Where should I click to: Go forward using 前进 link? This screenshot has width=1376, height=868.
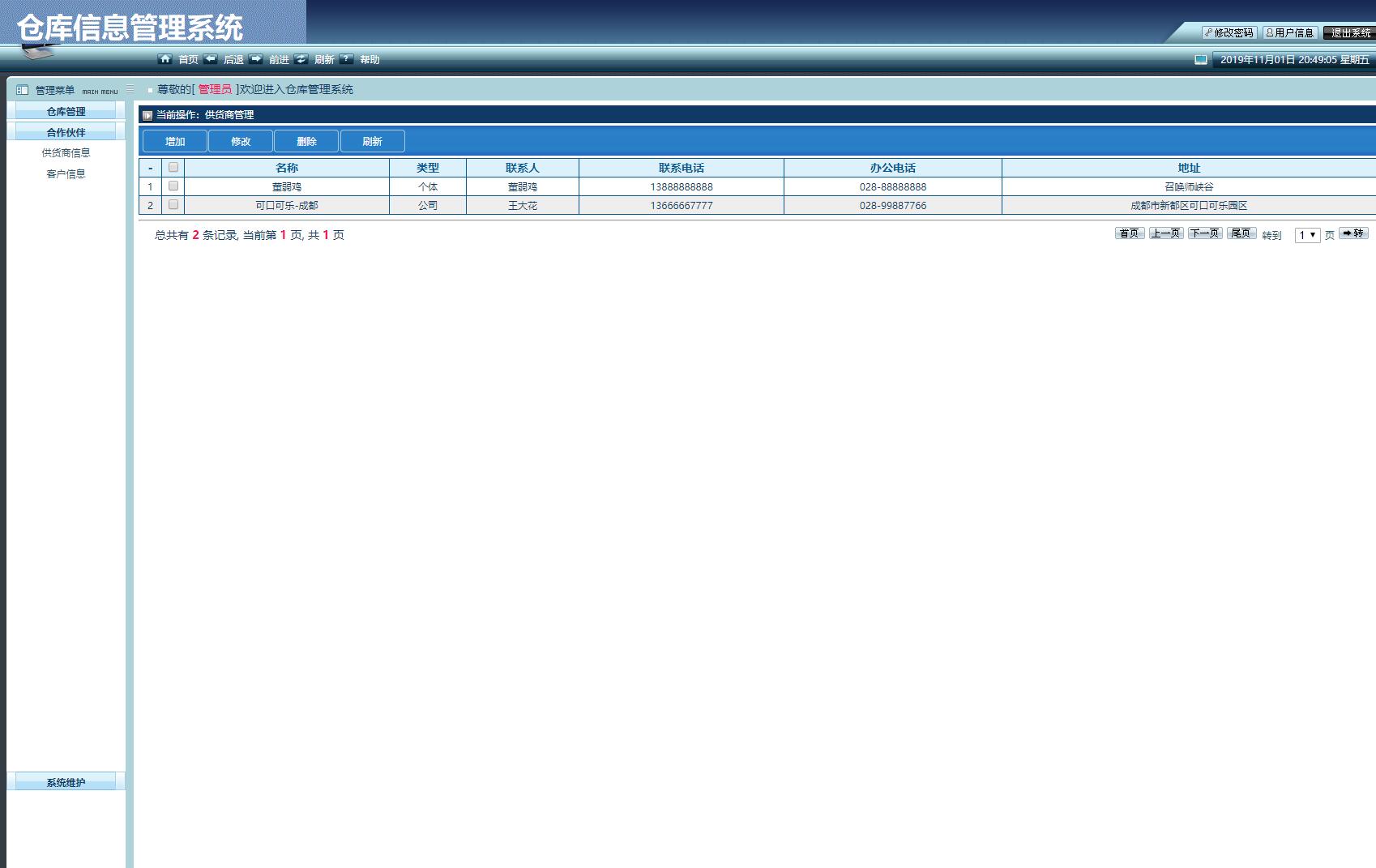279,60
